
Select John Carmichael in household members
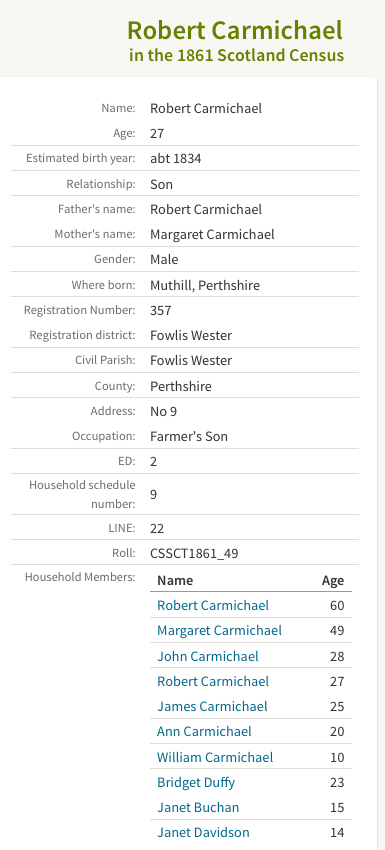(x=208, y=655)
